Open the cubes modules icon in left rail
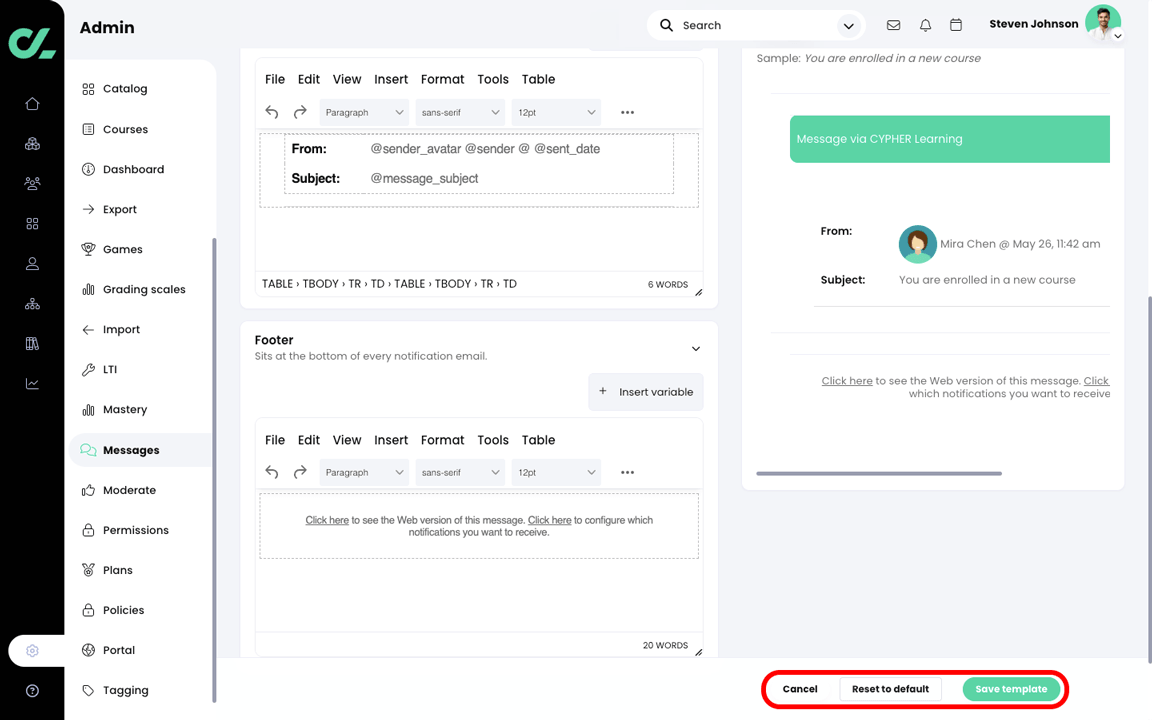This screenshot has height=720, width=1152. pos(32,144)
